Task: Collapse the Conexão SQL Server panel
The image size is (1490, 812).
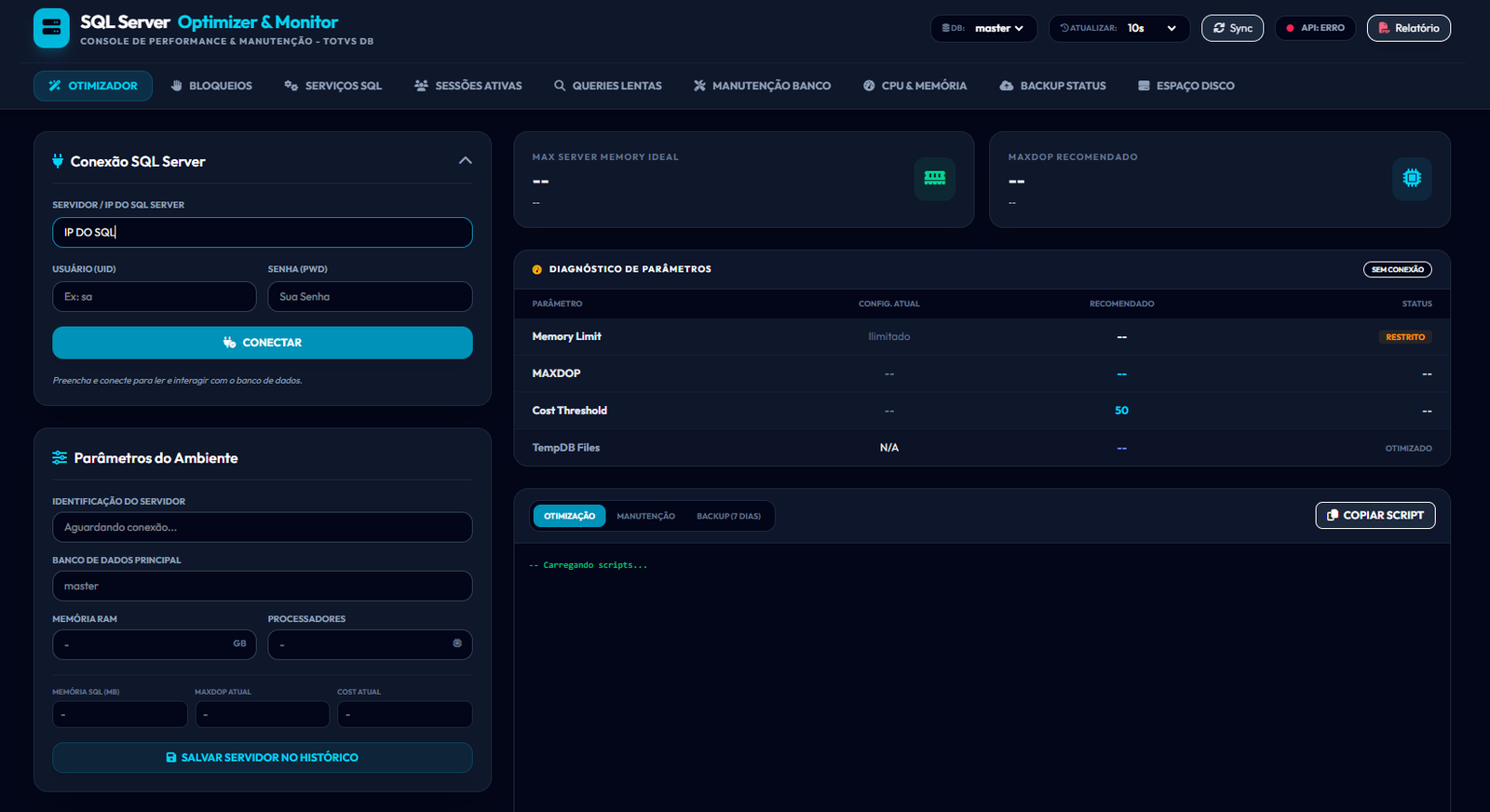Action: click(x=466, y=161)
